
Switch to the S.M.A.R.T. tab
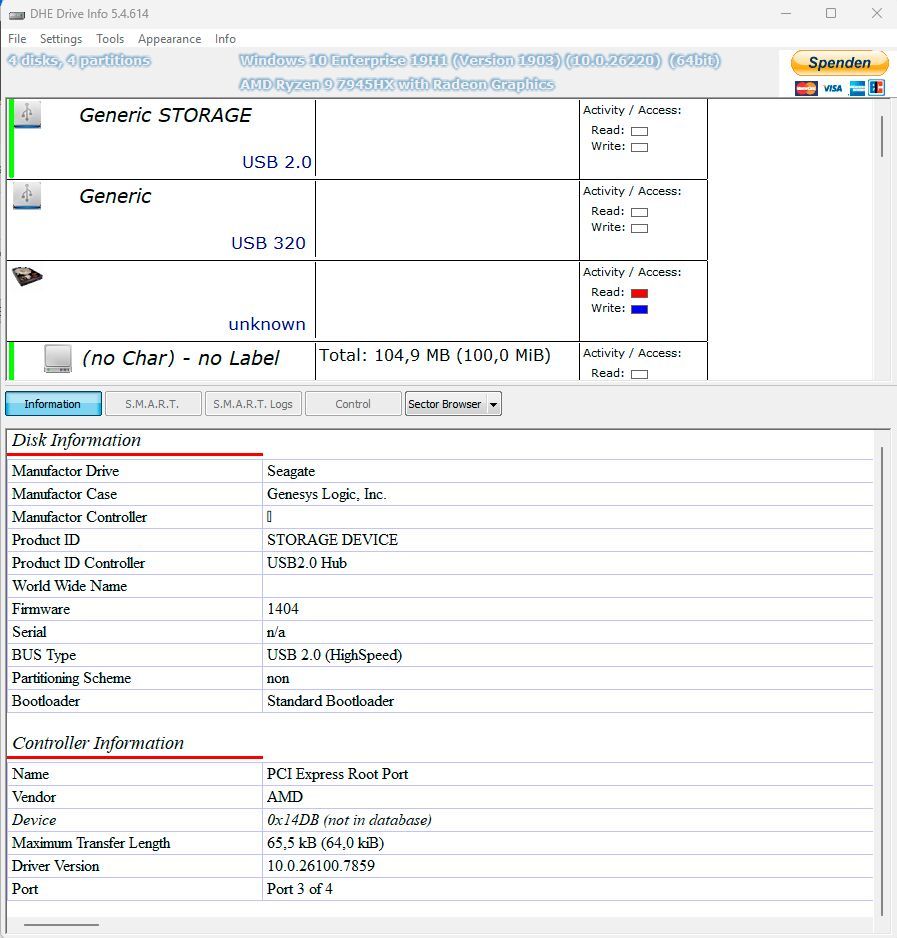pos(152,404)
